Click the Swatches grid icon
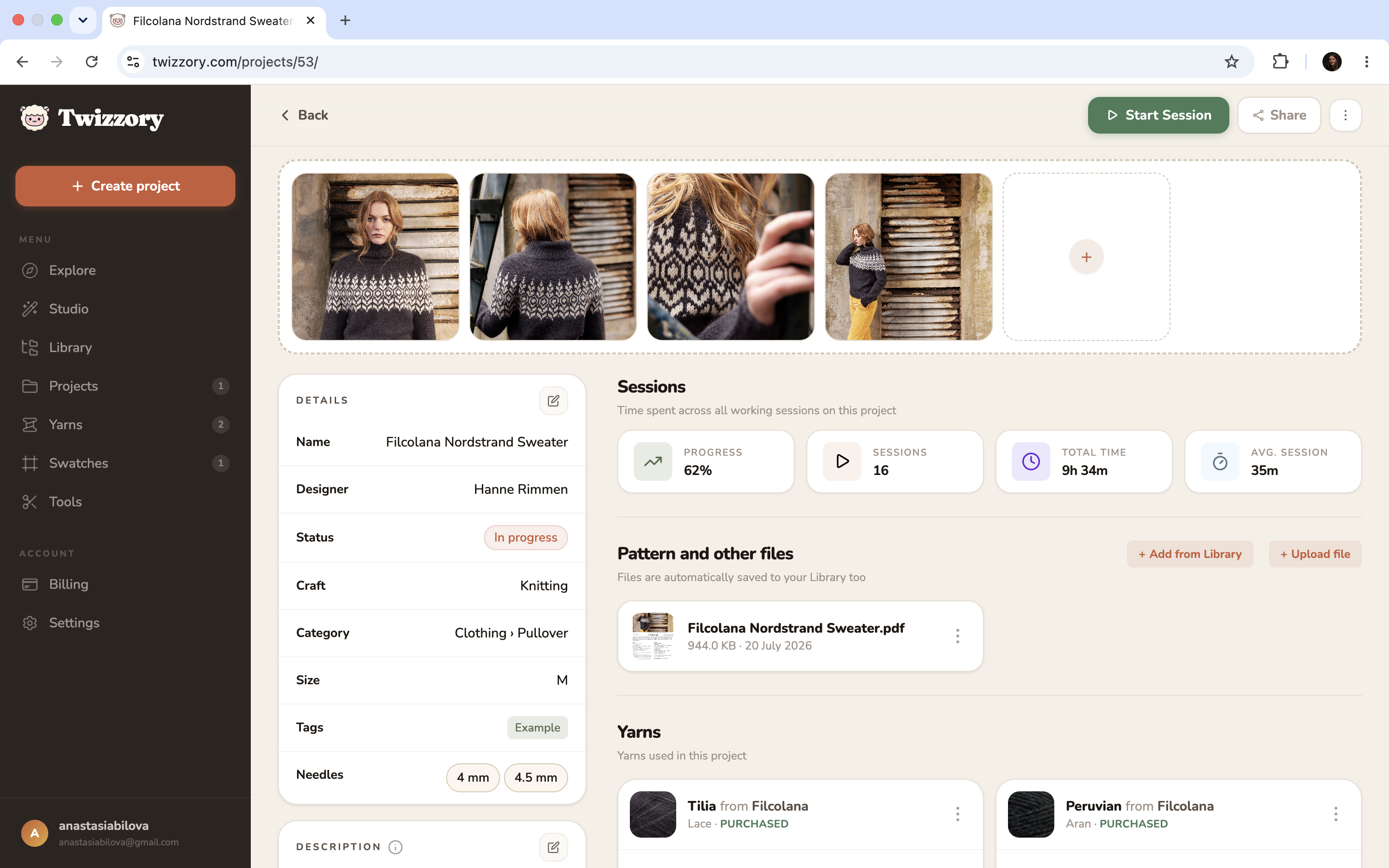The image size is (1389, 868). [30, 463]
